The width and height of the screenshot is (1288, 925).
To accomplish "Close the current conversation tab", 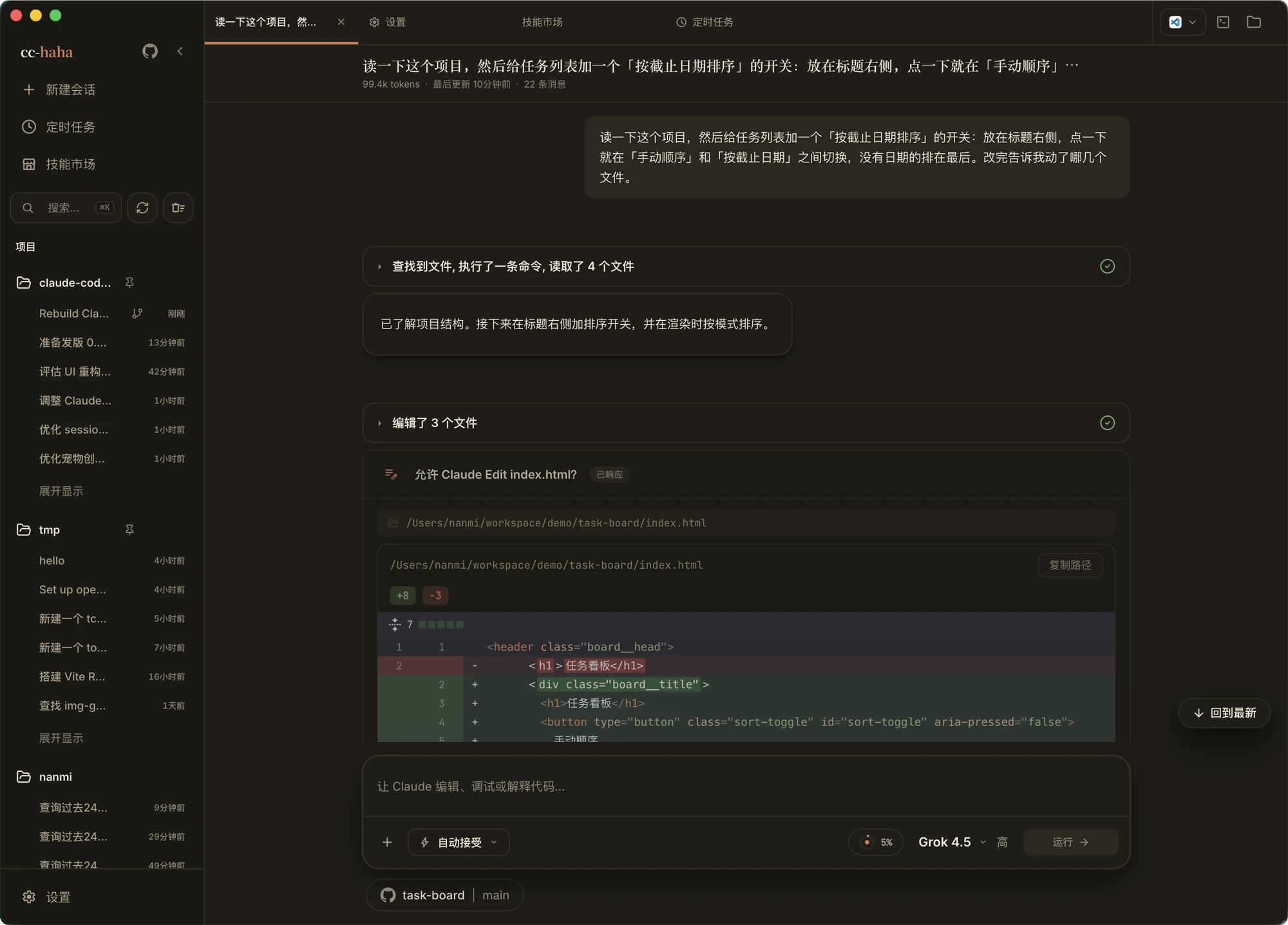I will click(341, 22).
